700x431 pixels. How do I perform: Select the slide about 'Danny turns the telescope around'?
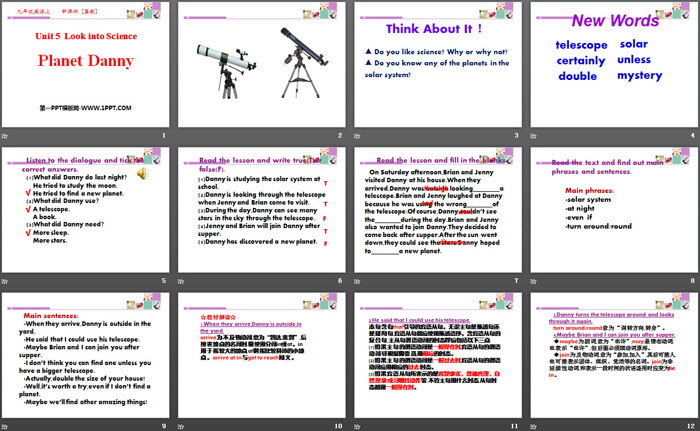click(614, 356)
